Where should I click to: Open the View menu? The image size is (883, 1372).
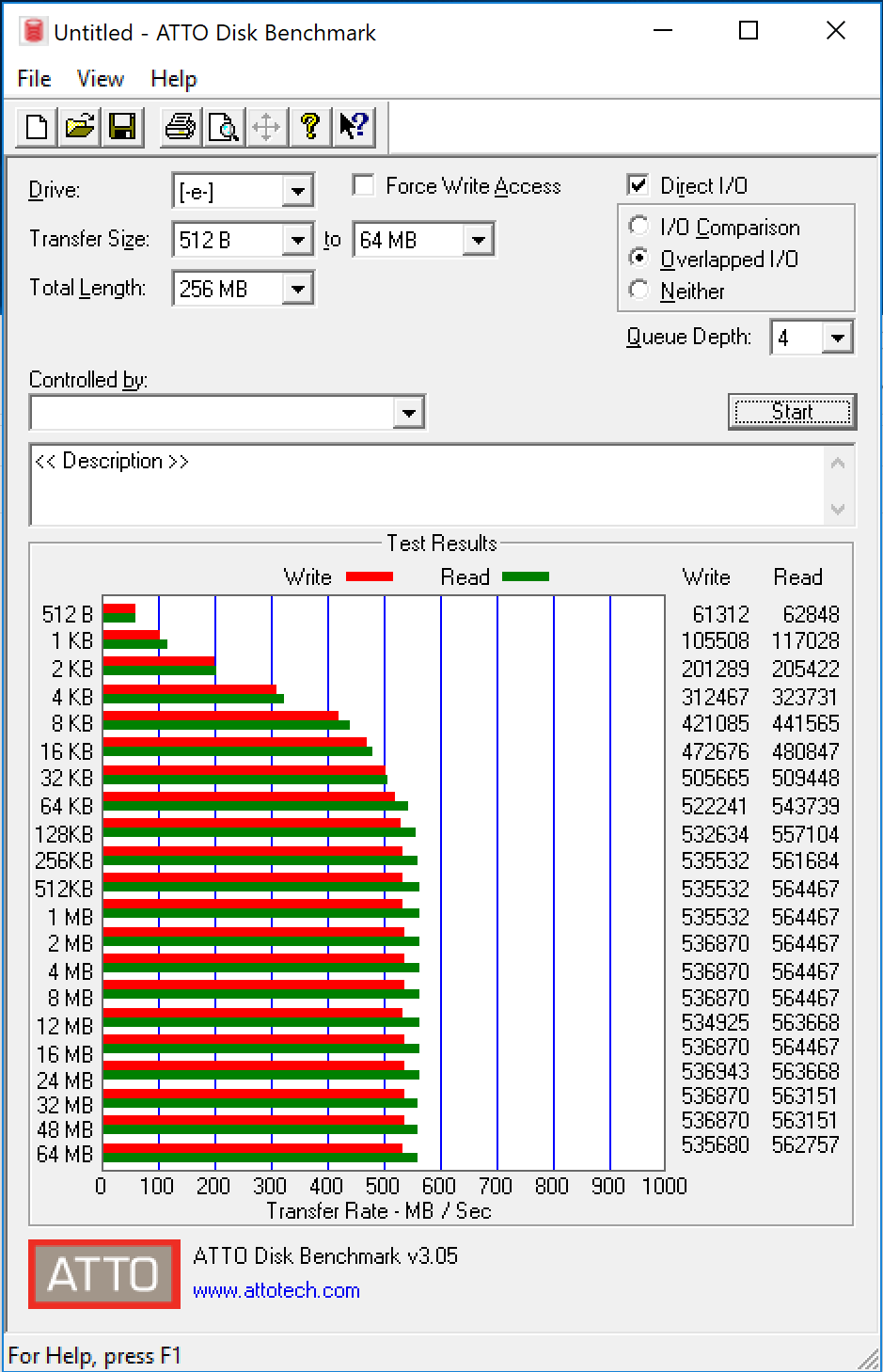tap(100, 79)
